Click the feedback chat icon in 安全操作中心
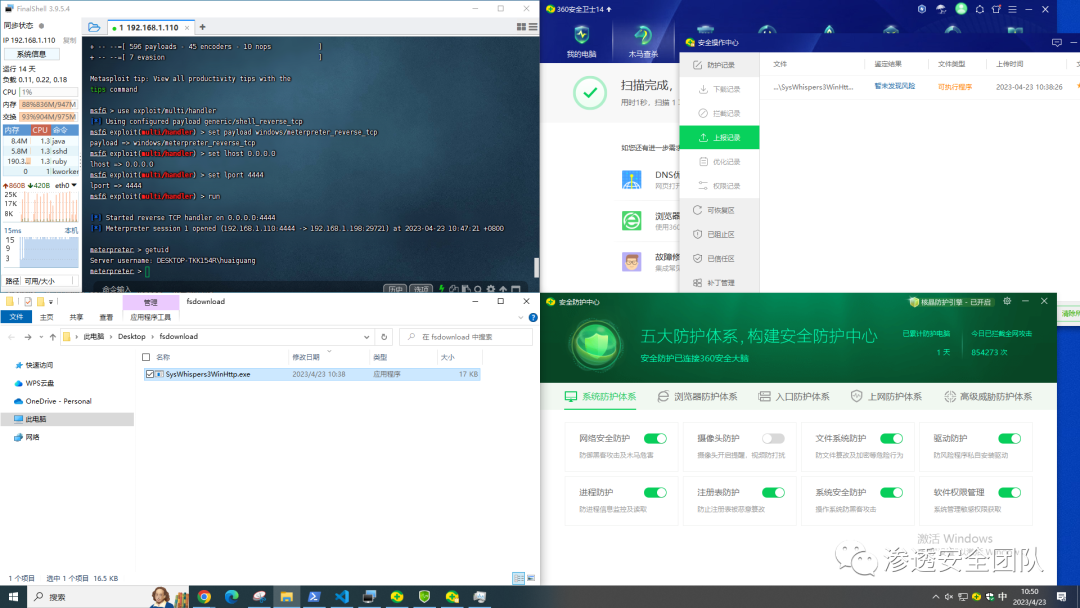The image size is (1080, 608). pyautogui.click(x=1057, y=43)
